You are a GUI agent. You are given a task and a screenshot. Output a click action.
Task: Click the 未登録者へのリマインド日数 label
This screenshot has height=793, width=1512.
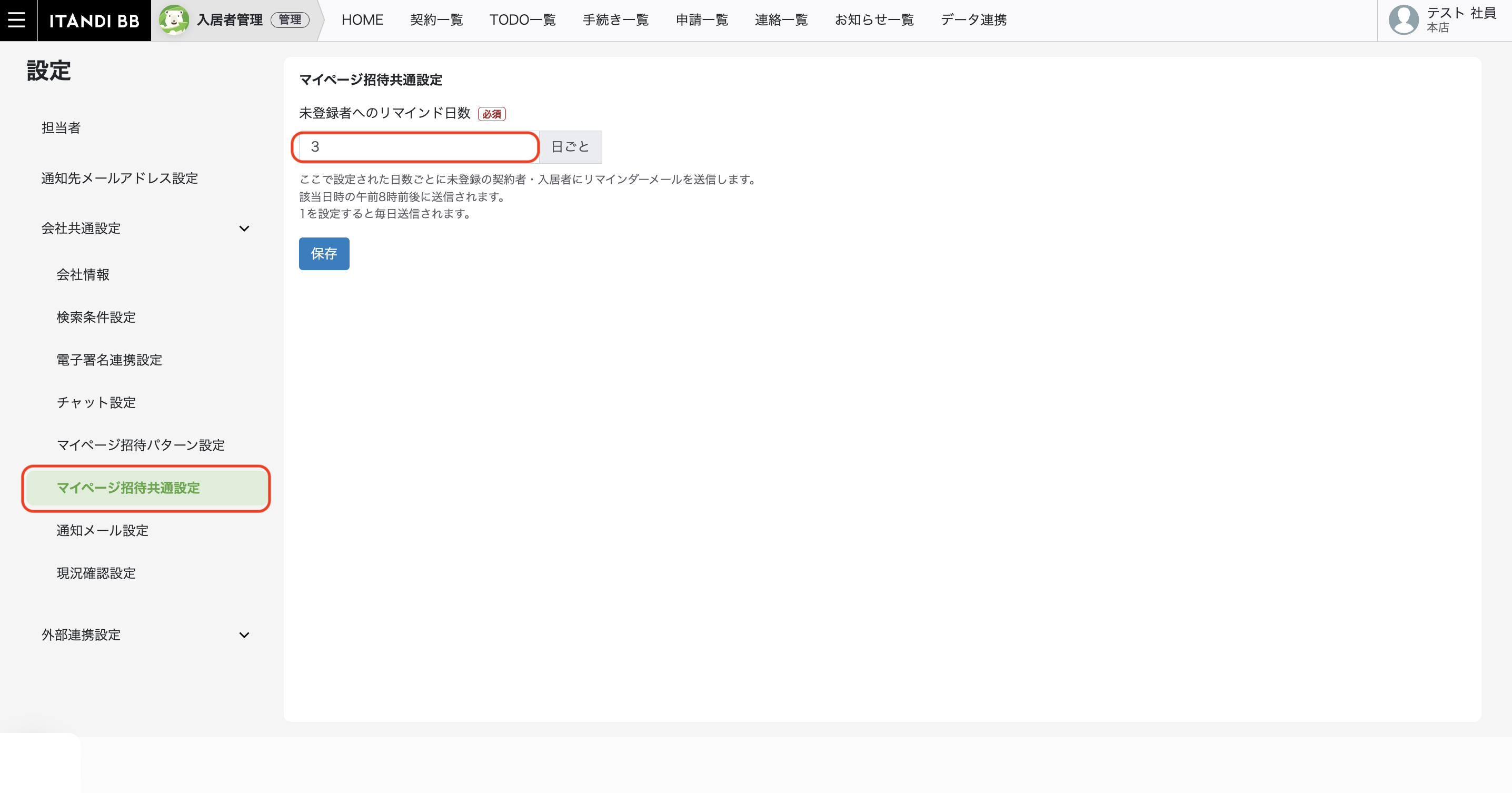coord(385,113)
